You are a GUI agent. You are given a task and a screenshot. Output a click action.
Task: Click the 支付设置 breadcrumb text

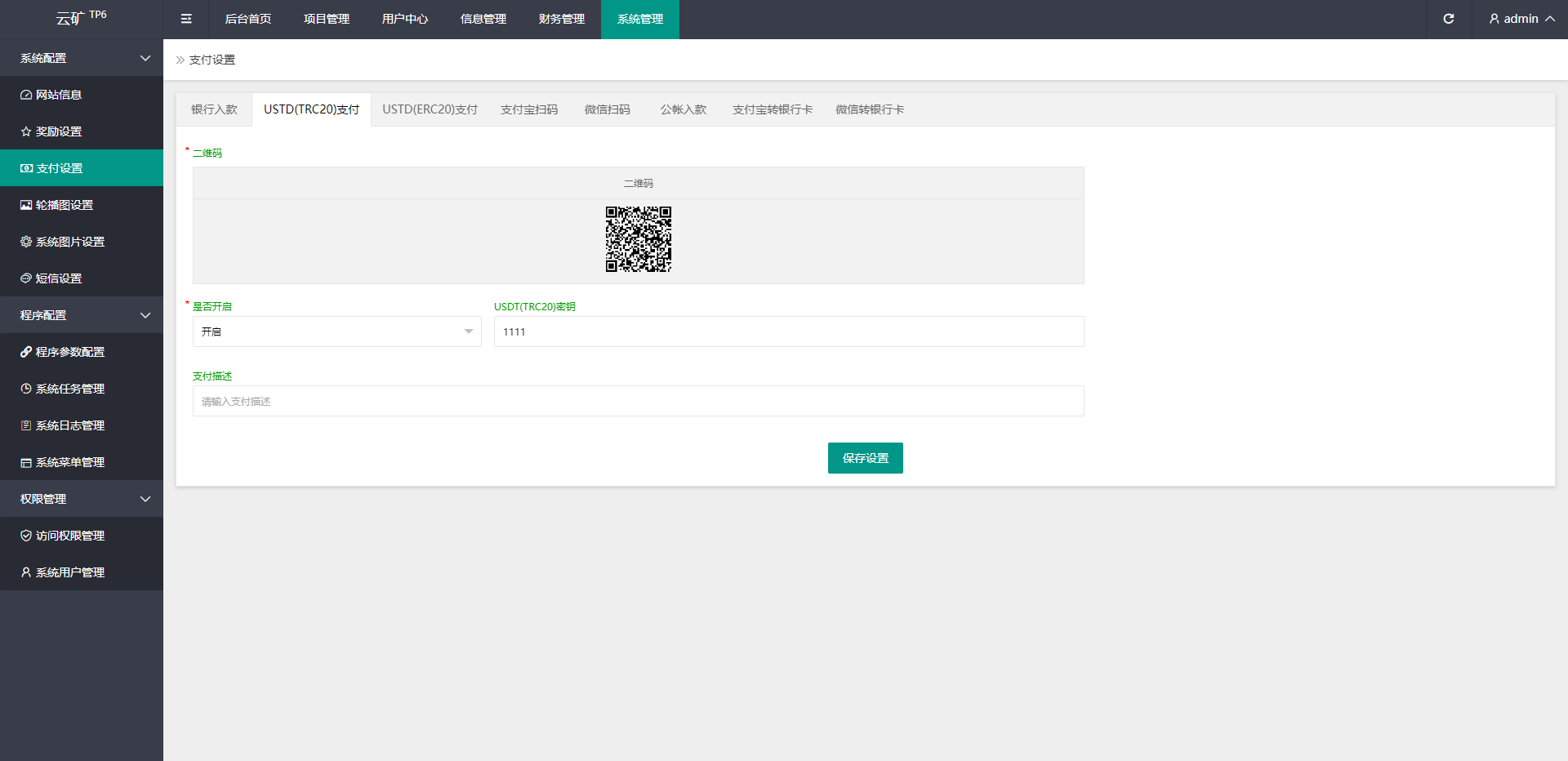coord(212,60)
